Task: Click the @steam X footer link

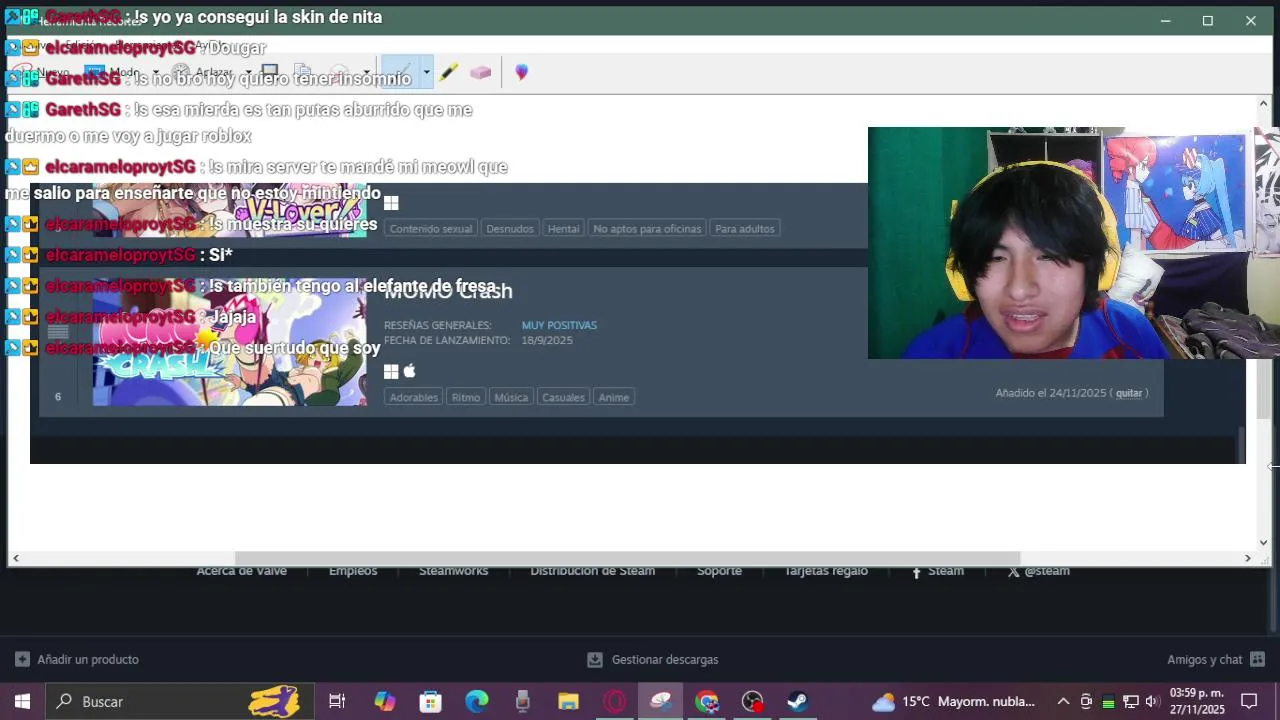Action: (x=1039, y=572)
